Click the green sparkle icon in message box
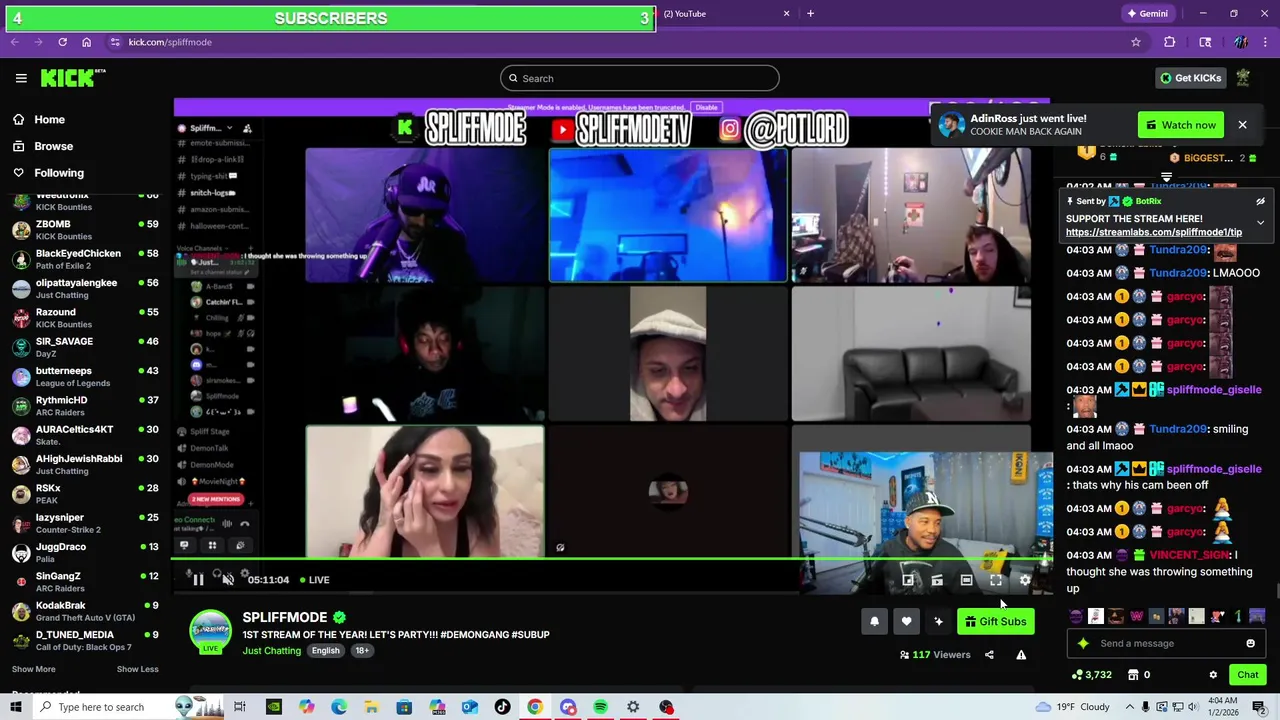Viewport: 1280px width, 720px height. 1083,644
